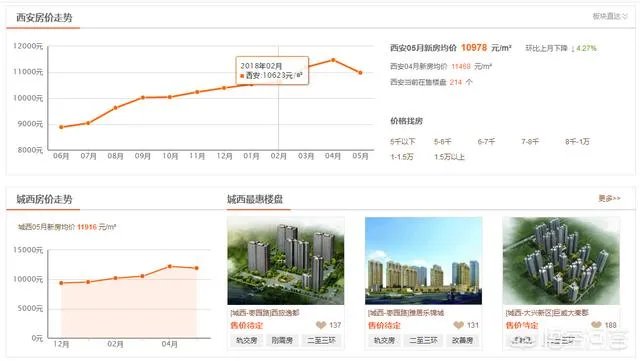
Task: Click the 06月 data point on Xi'an chart
Action: 61,127
